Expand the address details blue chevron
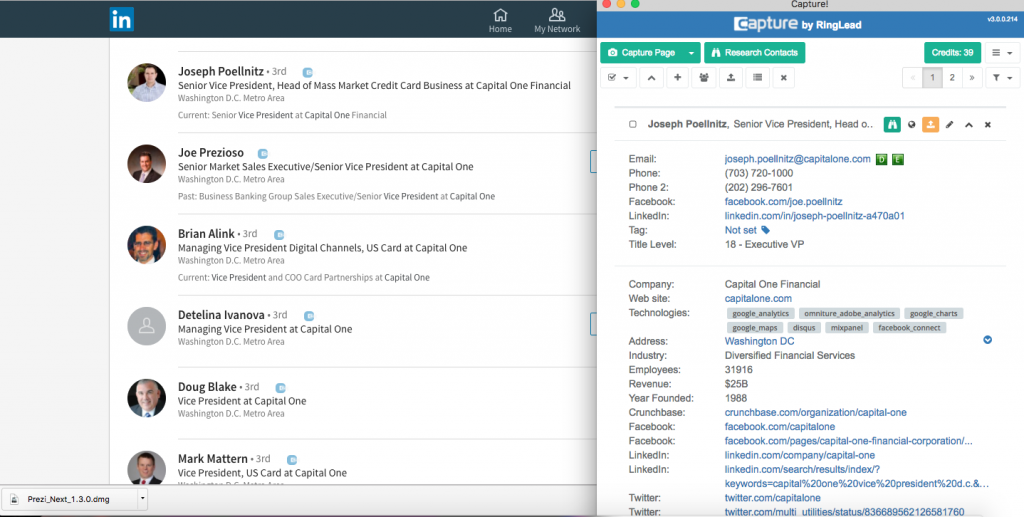 pos(987,340)
